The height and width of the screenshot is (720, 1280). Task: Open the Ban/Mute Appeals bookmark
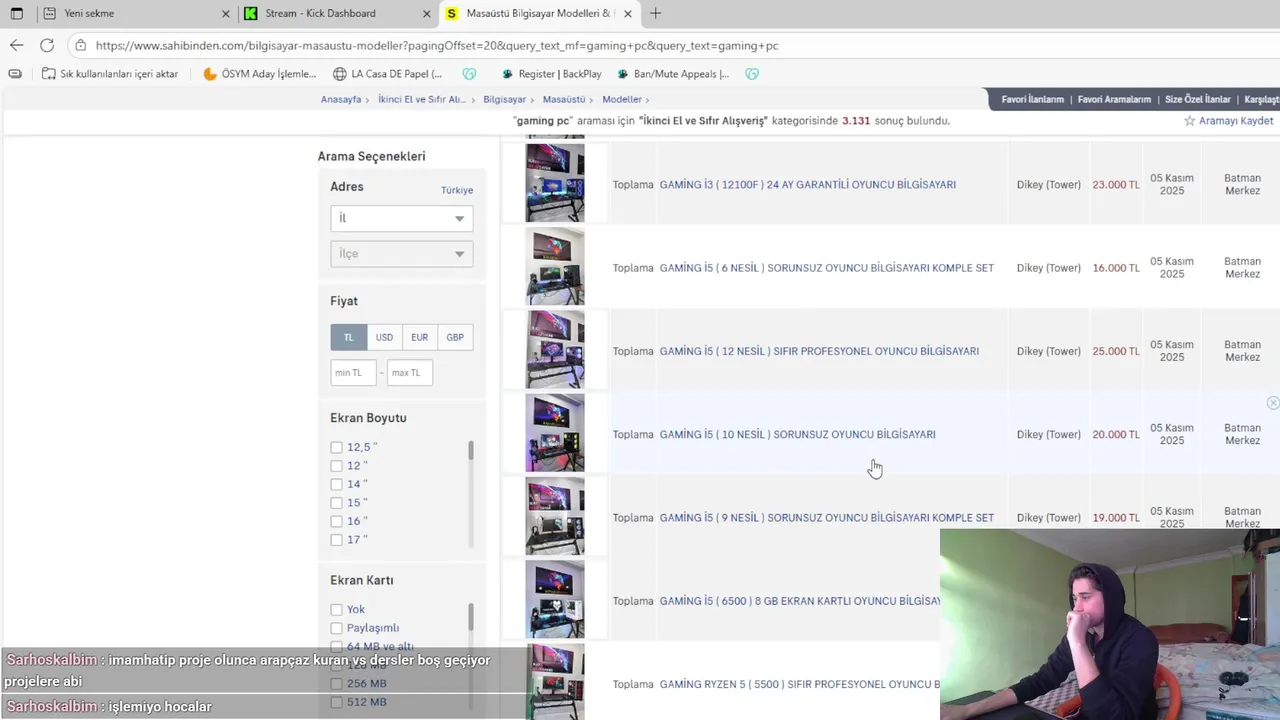point(673,74)
